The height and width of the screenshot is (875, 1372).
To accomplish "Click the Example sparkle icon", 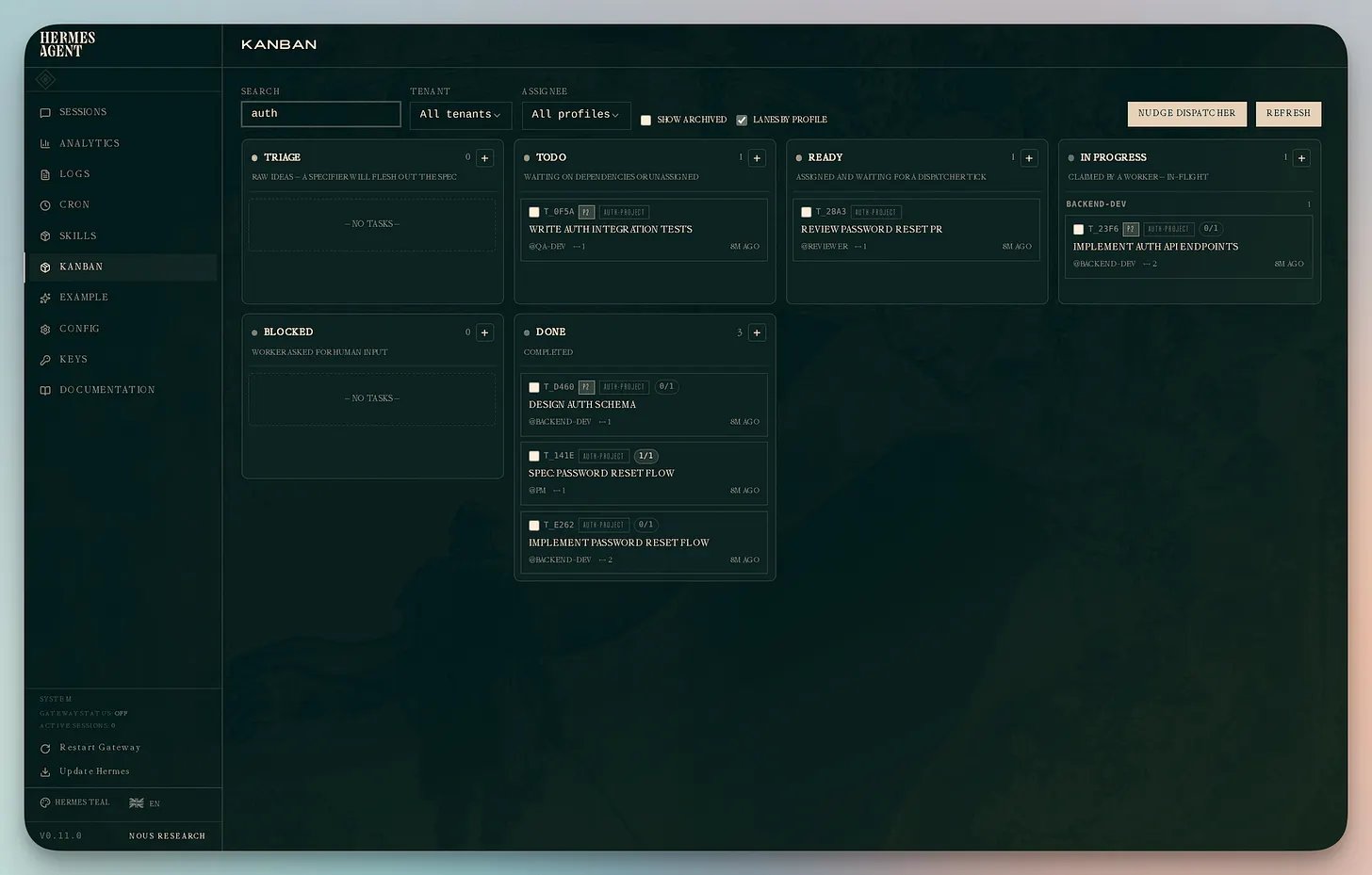I will point(45,299).
